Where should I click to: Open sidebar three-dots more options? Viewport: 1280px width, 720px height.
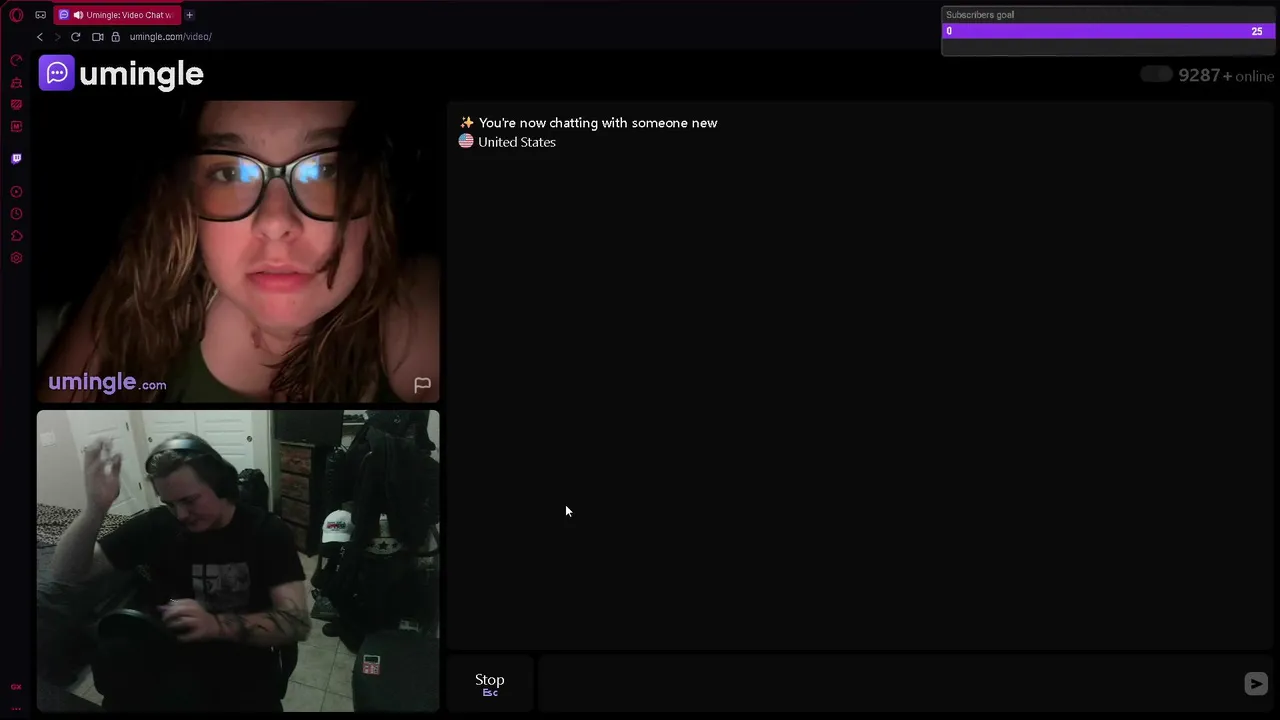tap(16, 707)
